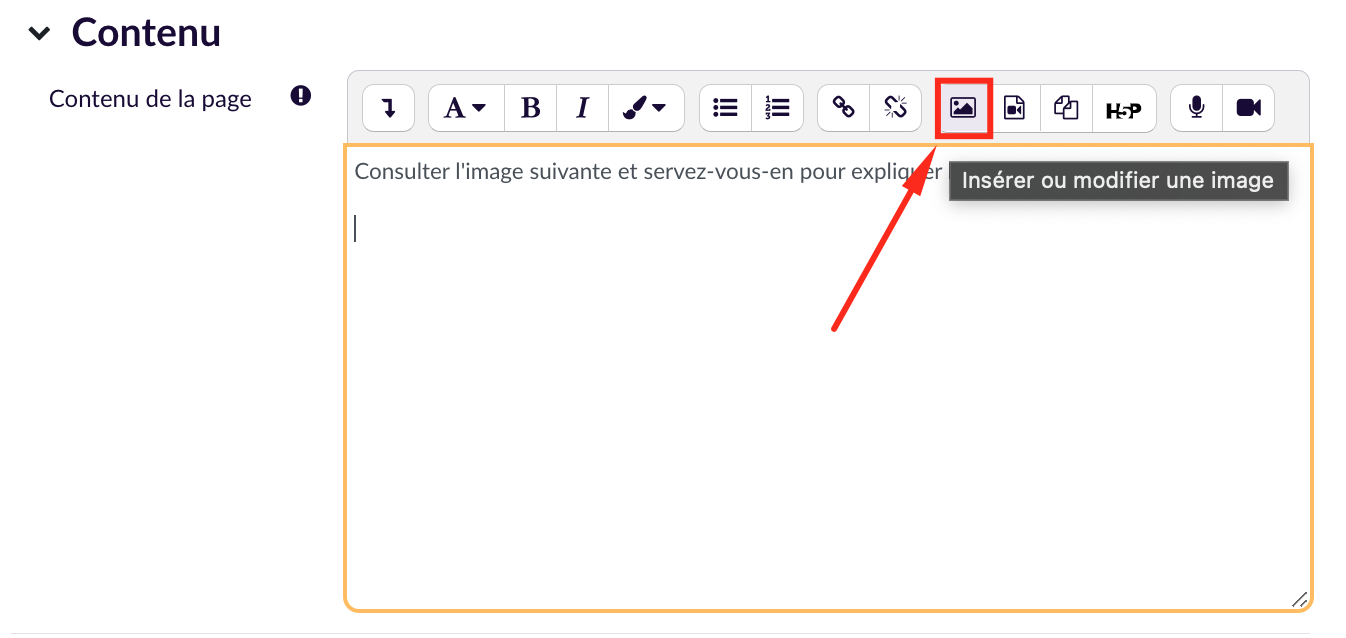Click the editor resize handle at bottom-right corner
1346x638 pixels.
coord(1299,599)
